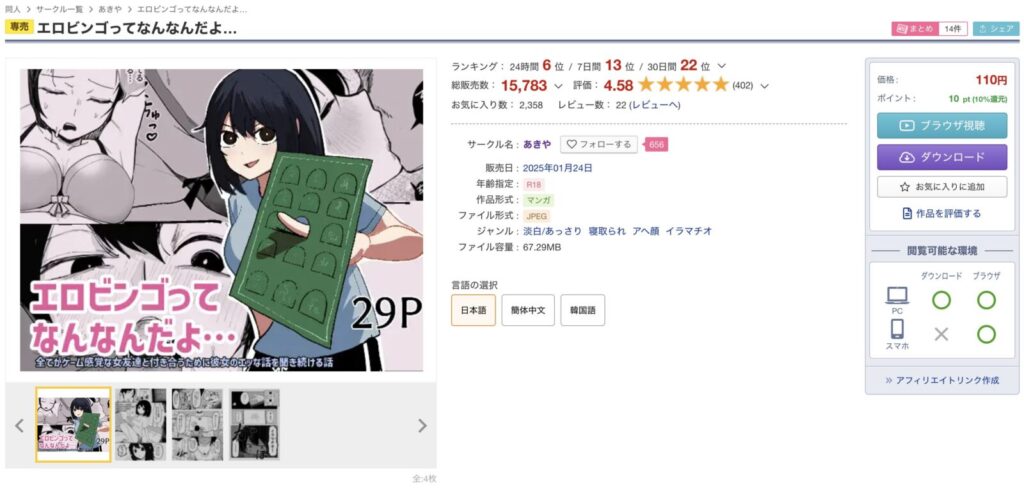The width and height of the screenshot is (1024, 493).
Task: Go to previous thumbnails with left arrow
Action: pyautogui.click(x=20, y=426)
